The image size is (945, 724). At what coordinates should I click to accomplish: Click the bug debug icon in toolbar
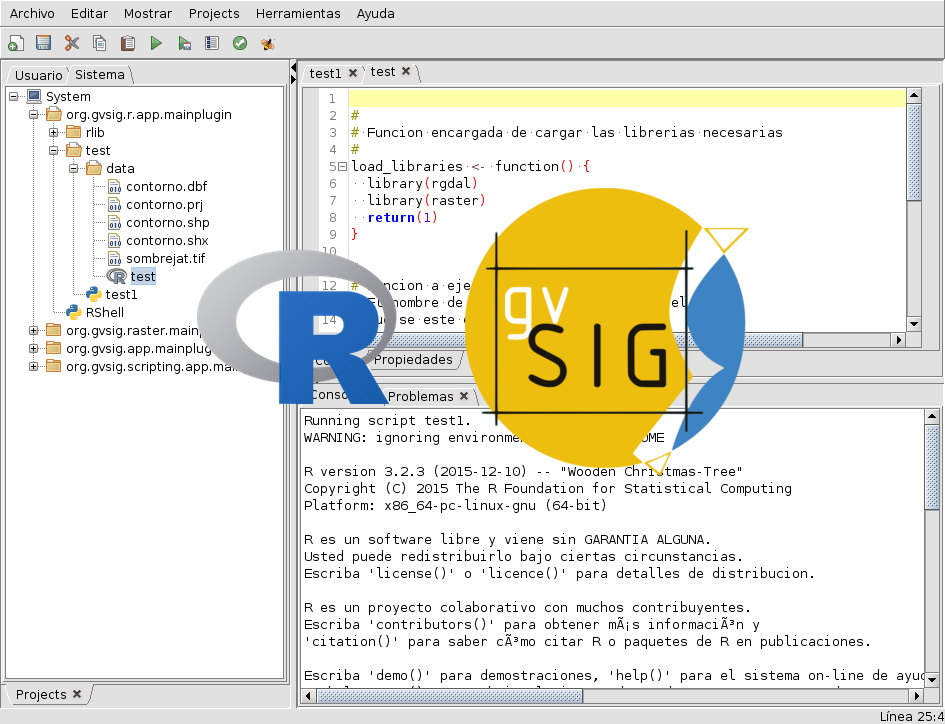click(x=268, y=43)
